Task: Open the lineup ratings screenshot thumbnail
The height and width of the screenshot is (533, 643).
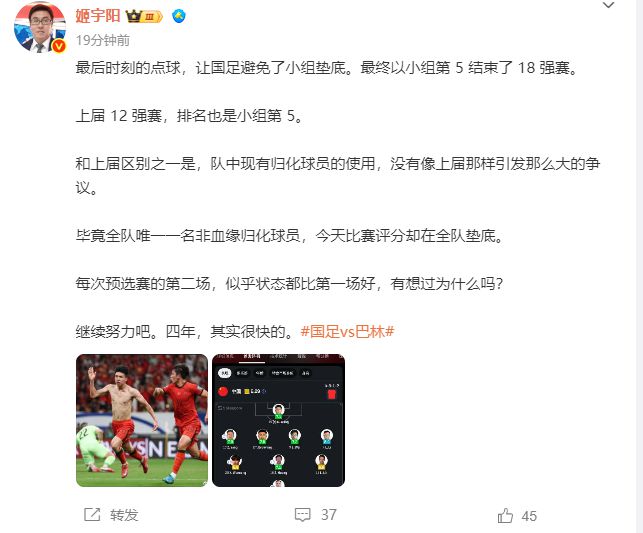Action: tap(278, 420)
